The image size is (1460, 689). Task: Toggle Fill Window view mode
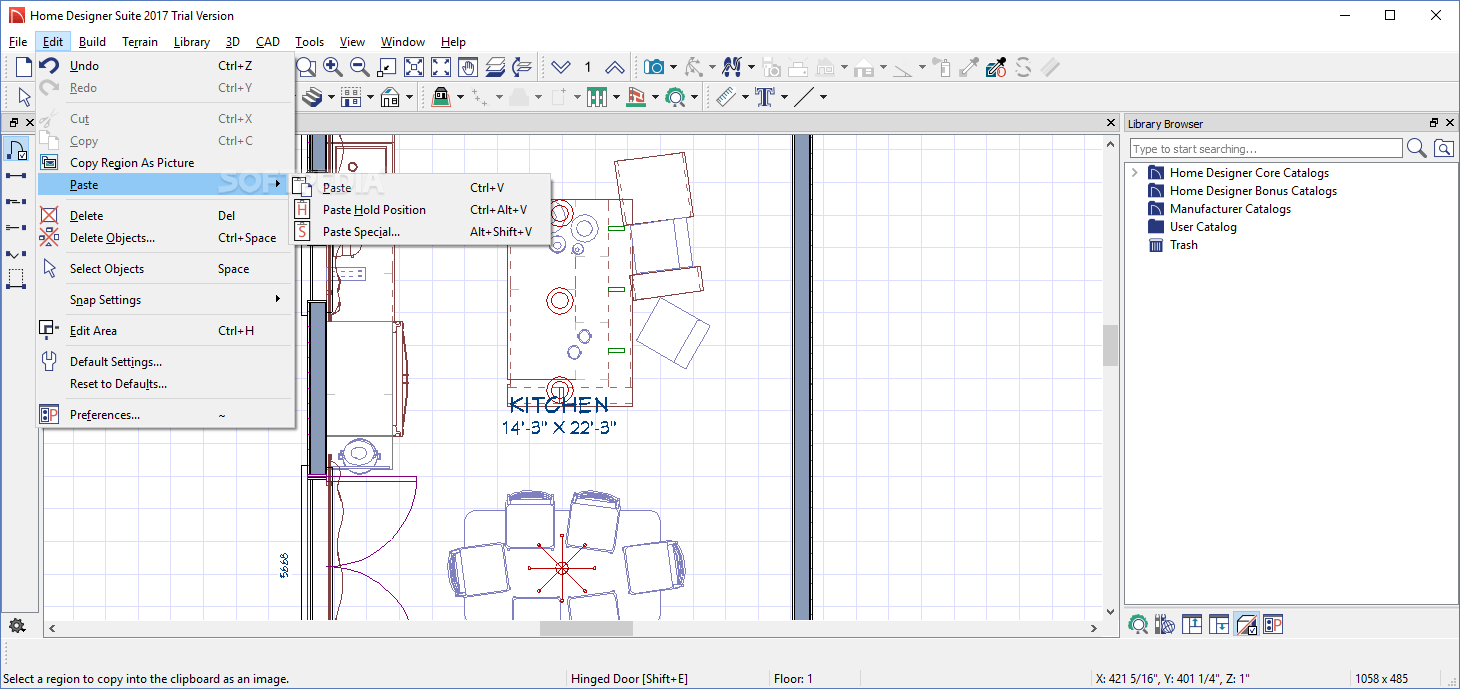[x=414, y=67]
